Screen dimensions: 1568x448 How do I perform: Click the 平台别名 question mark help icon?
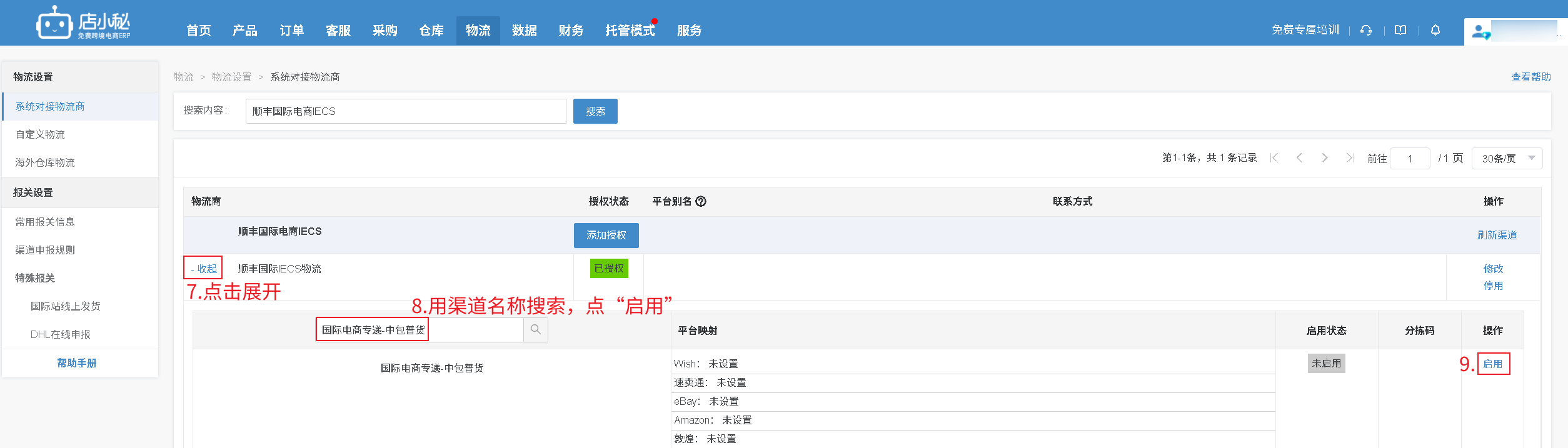[701, 201]
